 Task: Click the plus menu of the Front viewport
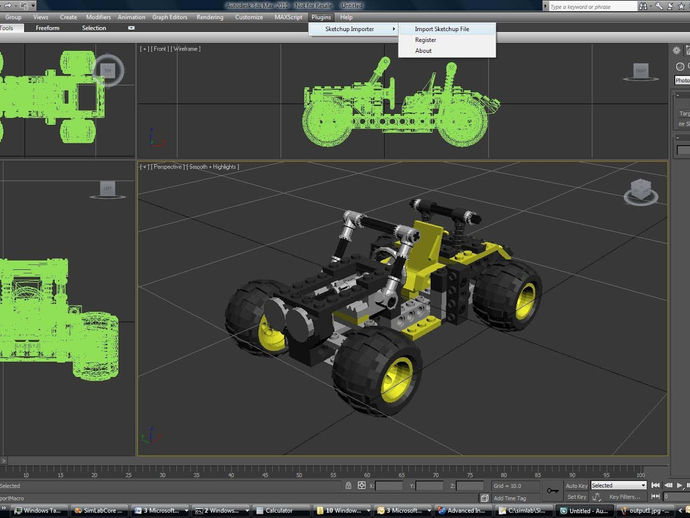click(x=144, y=49)
